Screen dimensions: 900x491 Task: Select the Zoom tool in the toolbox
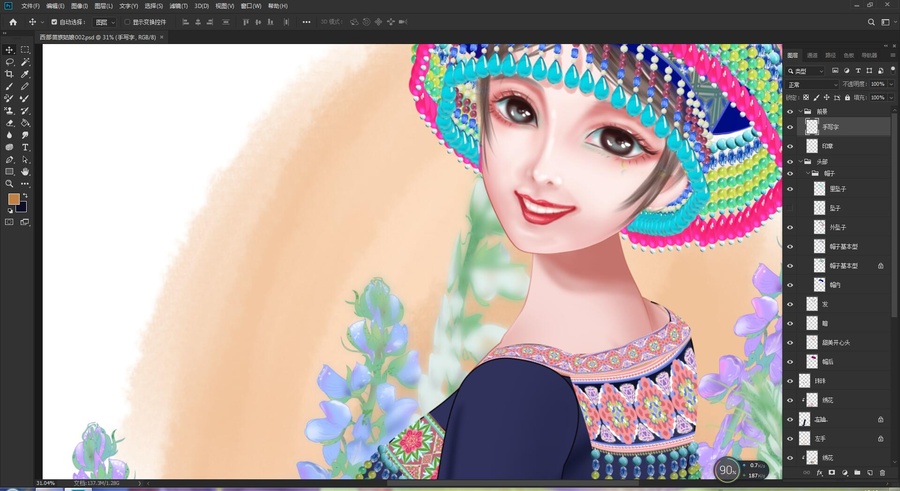coord(9,184)
